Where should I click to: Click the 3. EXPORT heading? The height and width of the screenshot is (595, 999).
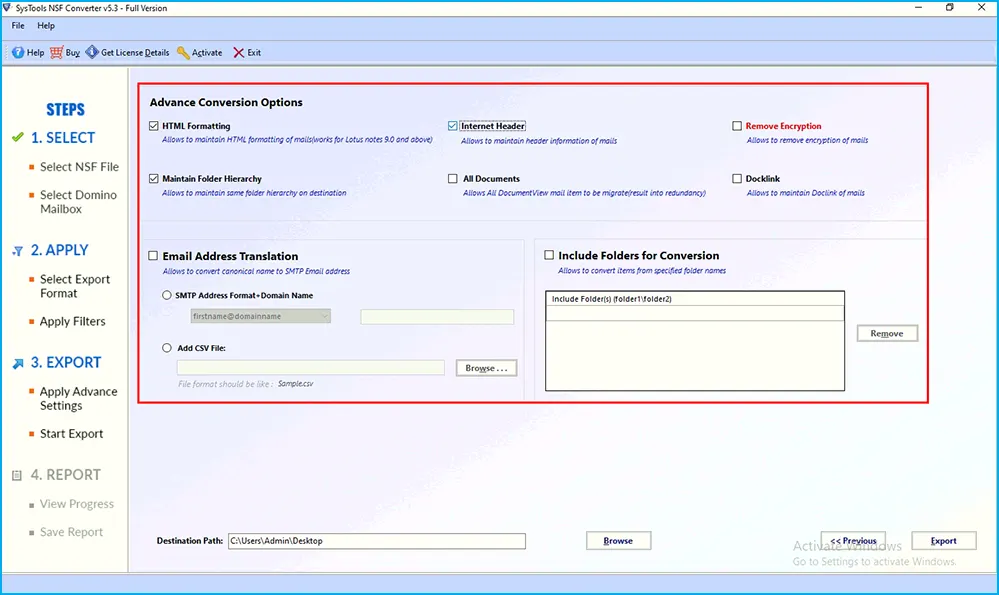[x=66, y=362]
